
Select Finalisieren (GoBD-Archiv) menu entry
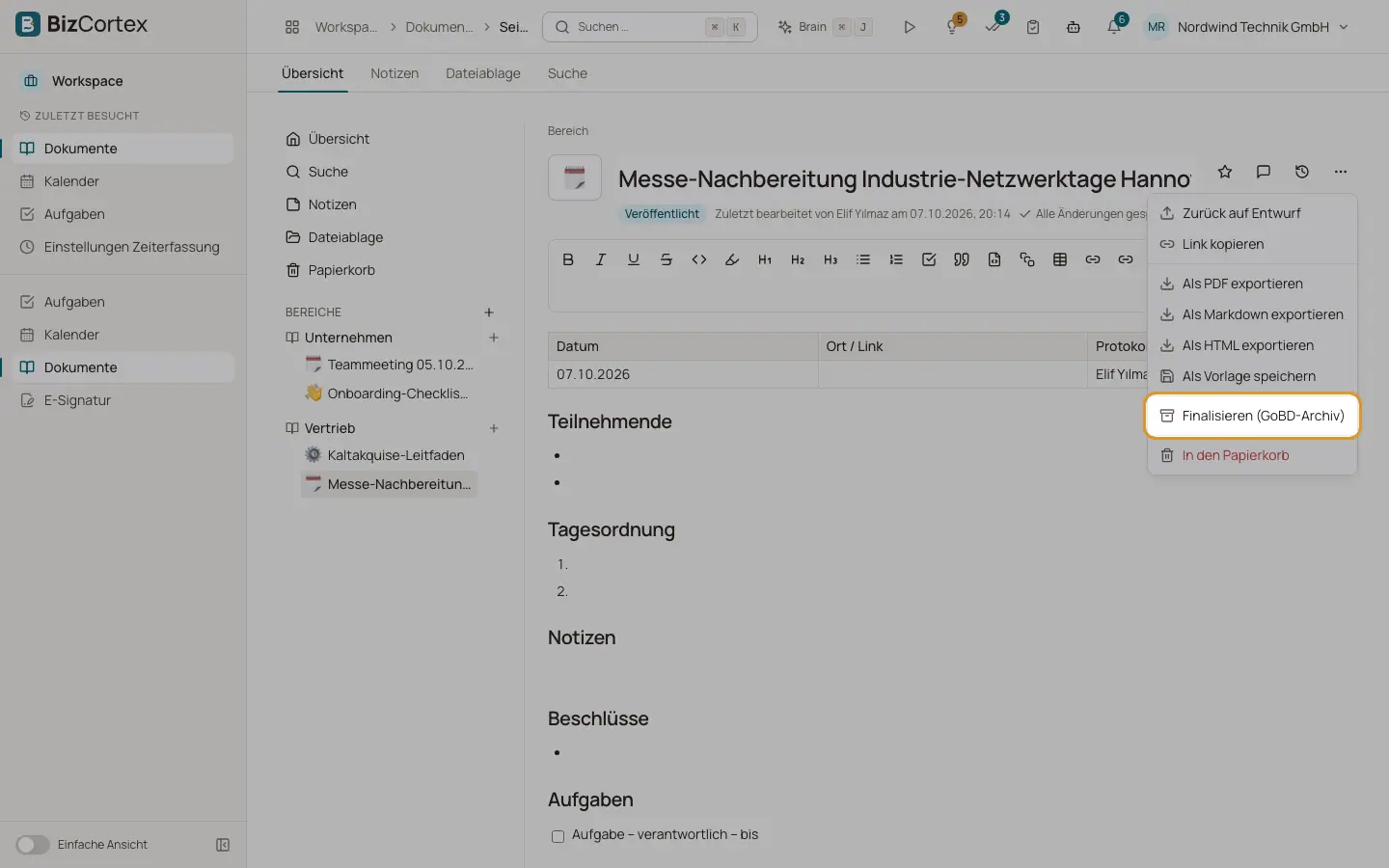tap(1252, 416)
